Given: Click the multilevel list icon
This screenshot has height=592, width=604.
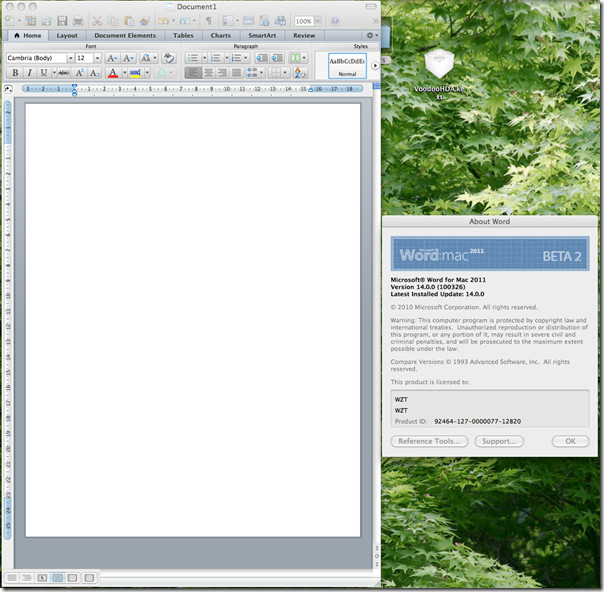Looking at the screenshot, I should coord(237,58).
